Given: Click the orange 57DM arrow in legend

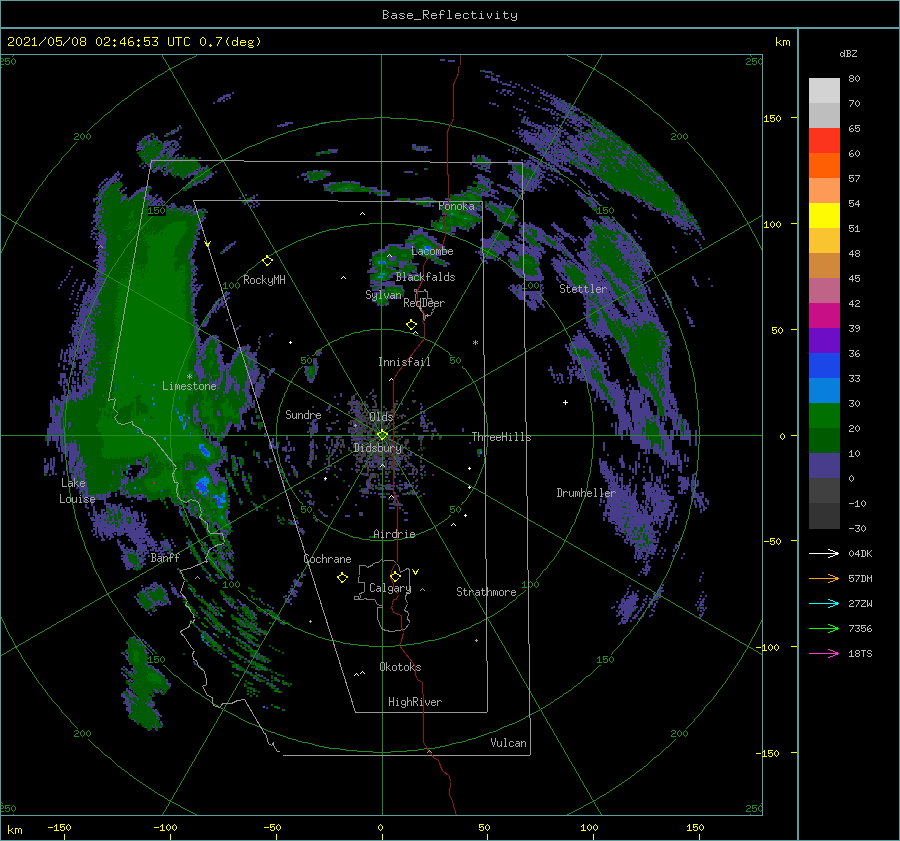Looking at the screenshot, I should (824, 579).
